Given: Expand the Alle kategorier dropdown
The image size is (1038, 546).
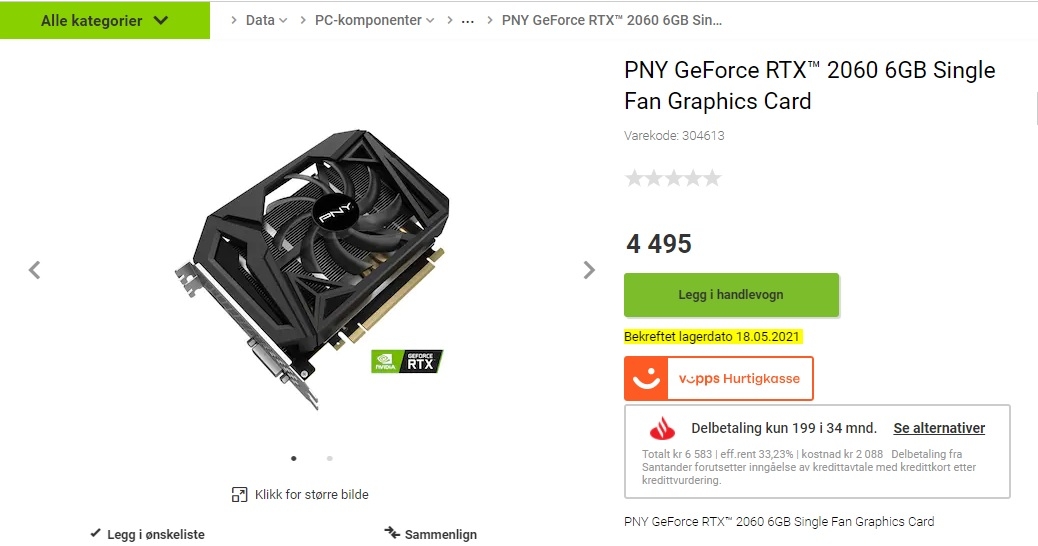Looking at the screenshot, I should point(105,21).
